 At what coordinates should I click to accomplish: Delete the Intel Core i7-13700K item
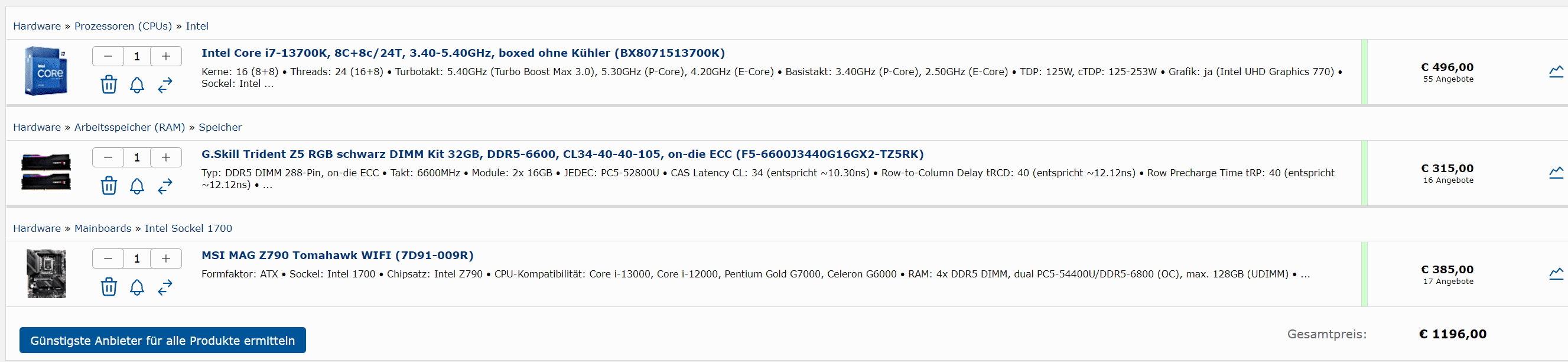pos(109,85)
